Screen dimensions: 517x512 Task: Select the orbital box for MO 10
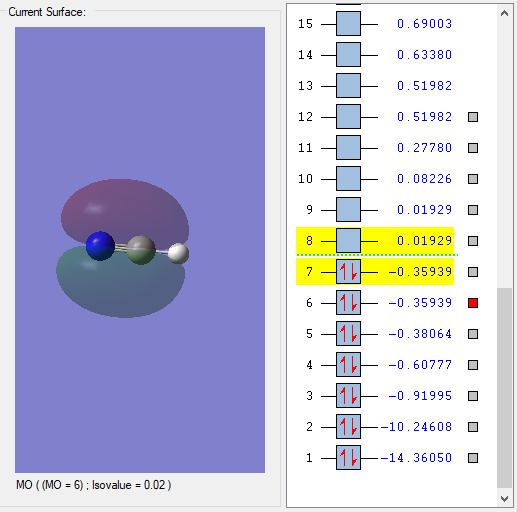pos(348,179)
